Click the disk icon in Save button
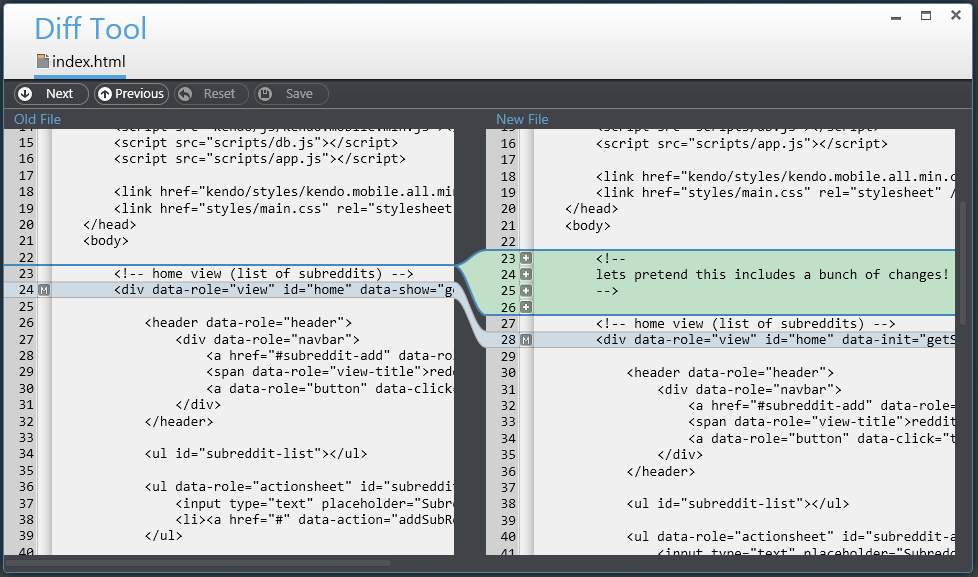Viewport: 978px width, 577px height. click(265, 94)
